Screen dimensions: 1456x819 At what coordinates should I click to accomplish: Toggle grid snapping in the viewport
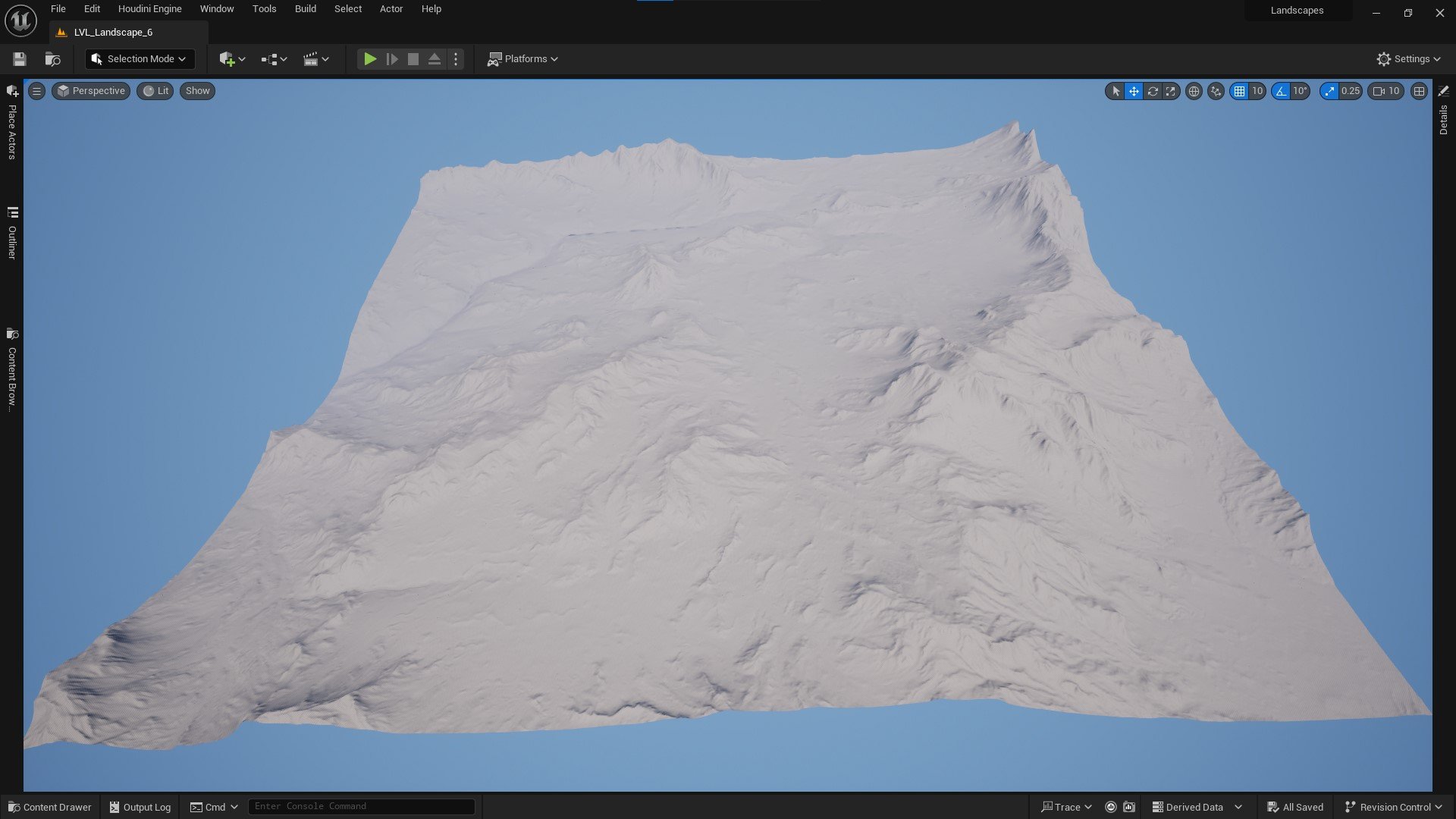(x=1239, y=91)
